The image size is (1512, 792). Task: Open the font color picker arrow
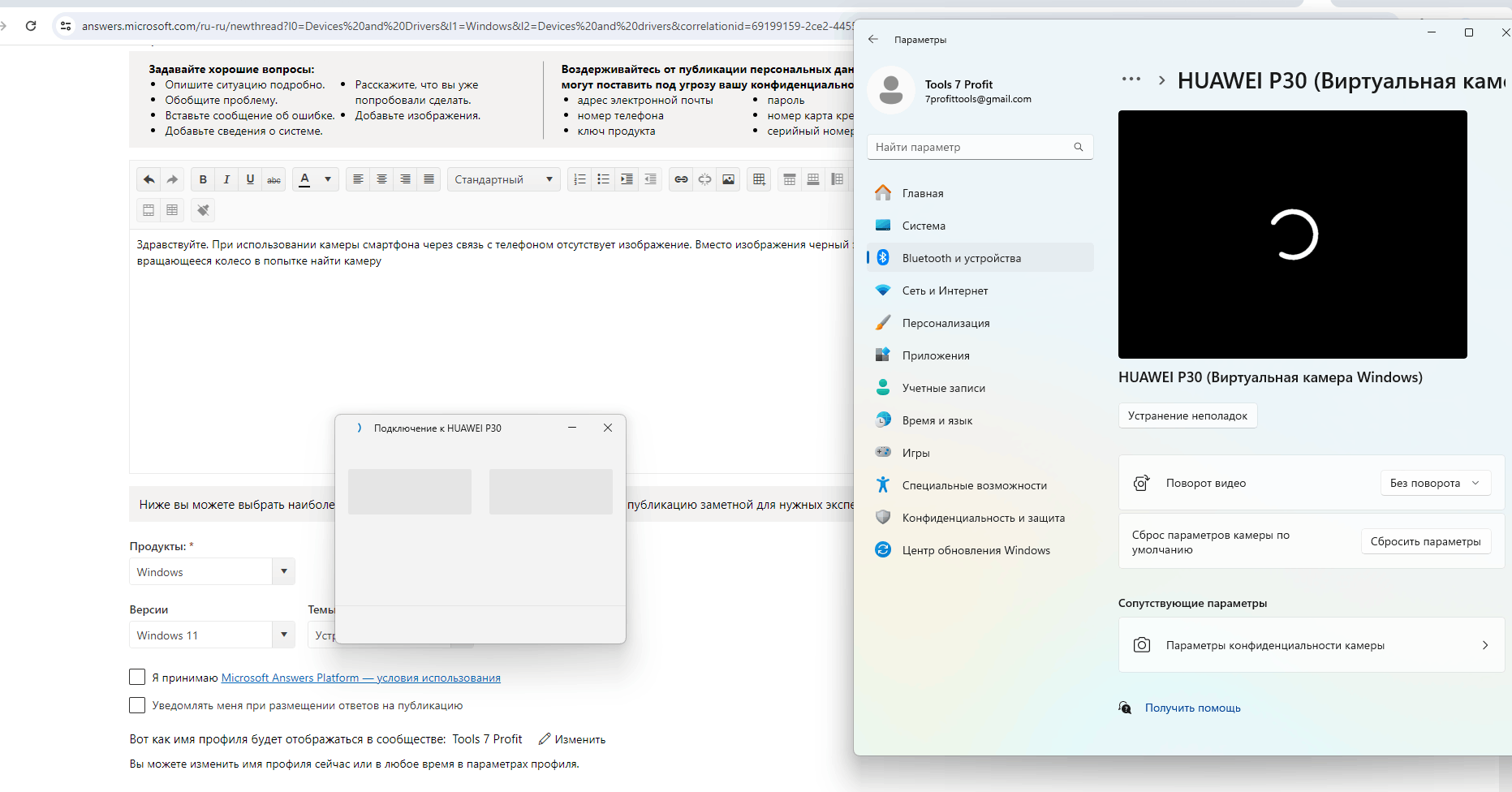click(x=328, y=179)
